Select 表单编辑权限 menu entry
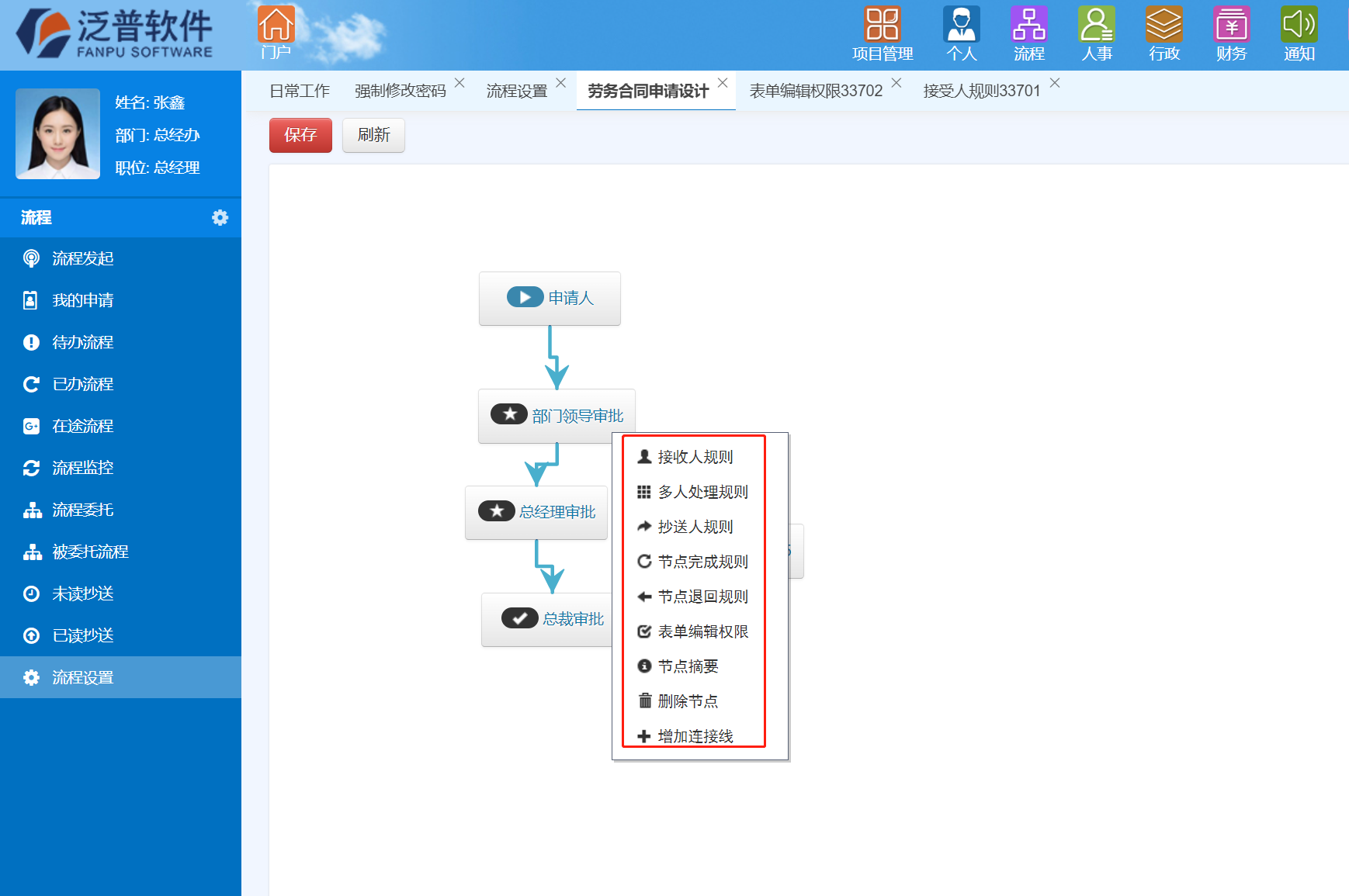This screenshot has height=896, width=1349. click(702, 631)
